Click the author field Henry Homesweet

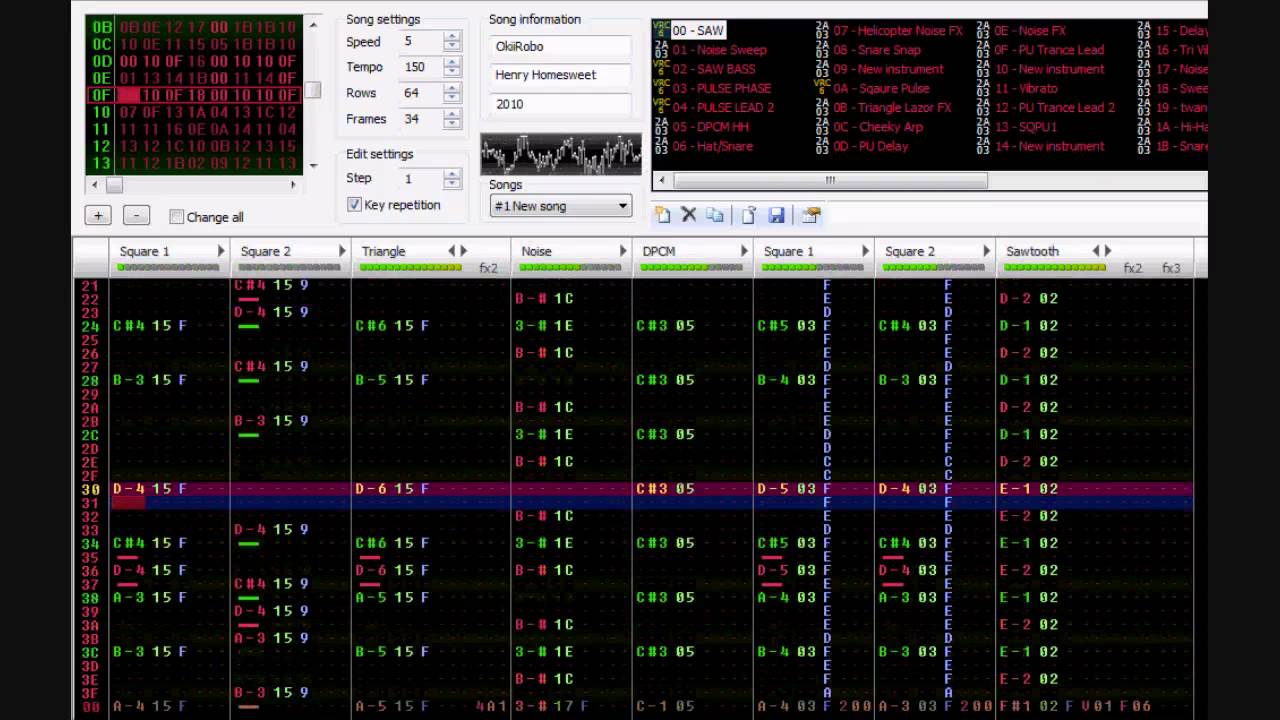561,75
